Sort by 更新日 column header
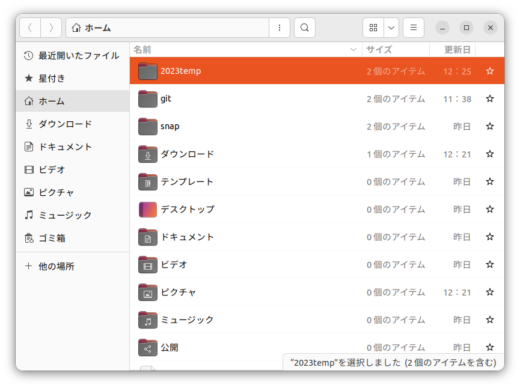 coord(453,50)
